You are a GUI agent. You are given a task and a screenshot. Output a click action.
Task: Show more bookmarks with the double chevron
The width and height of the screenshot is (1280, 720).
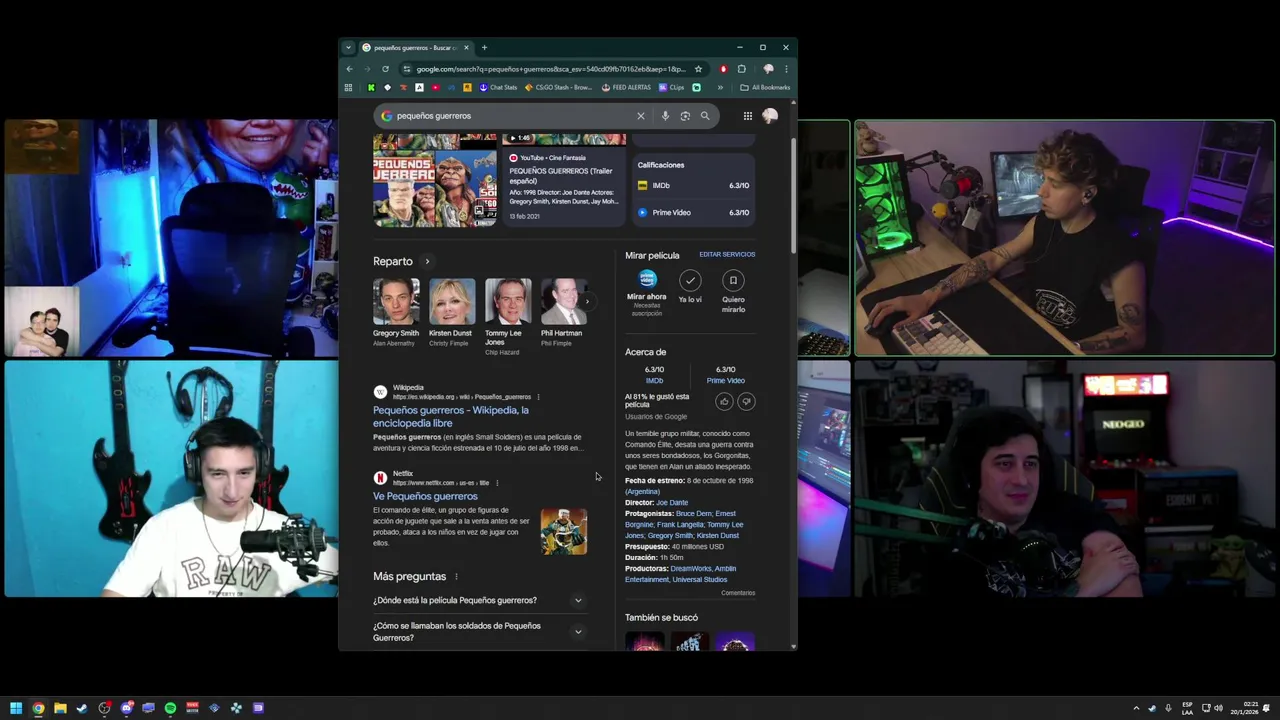[720, 87]
